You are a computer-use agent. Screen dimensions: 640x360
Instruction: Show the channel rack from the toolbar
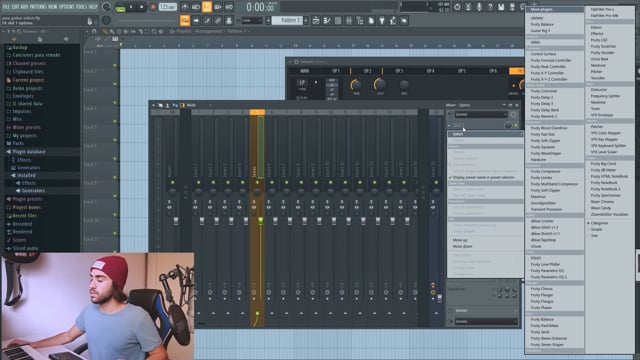338,20
